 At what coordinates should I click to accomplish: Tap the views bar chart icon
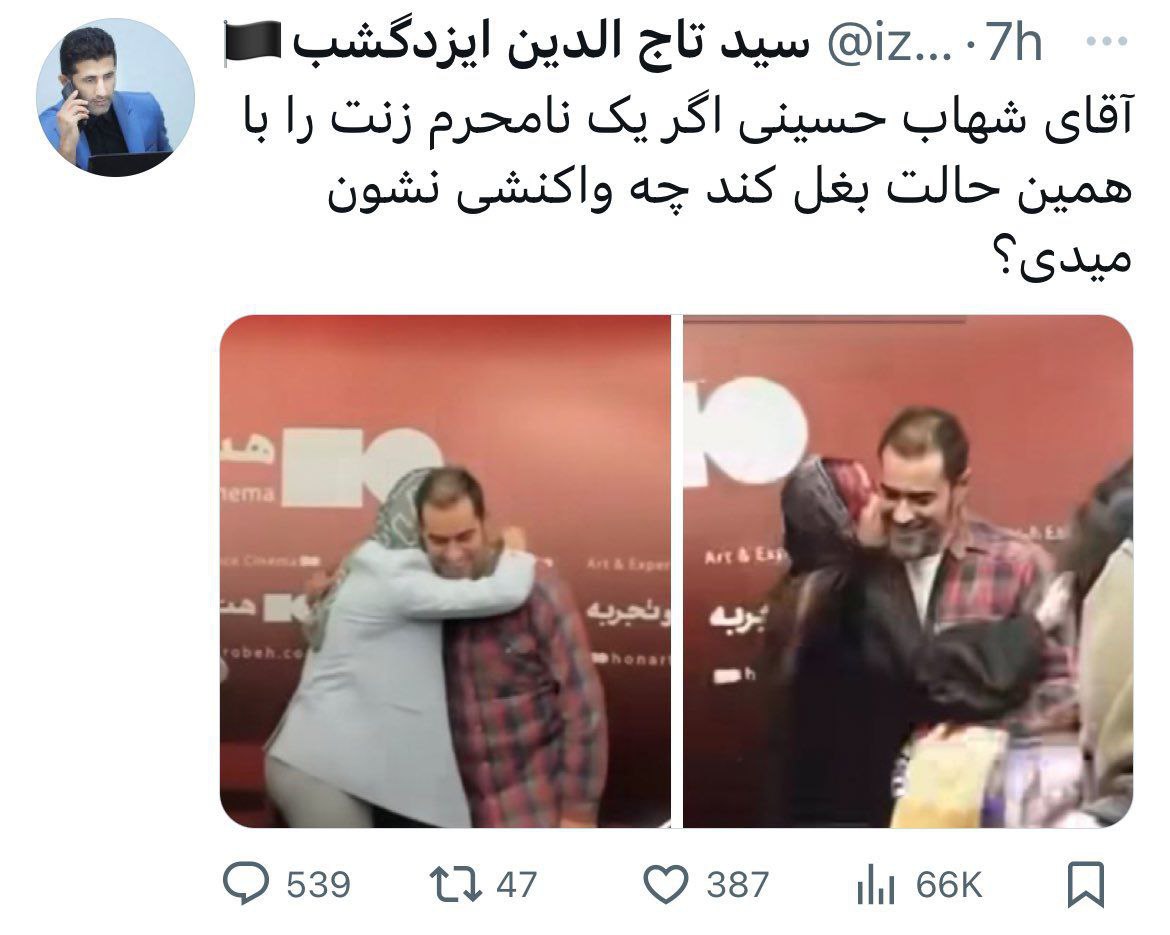[876, 885]
